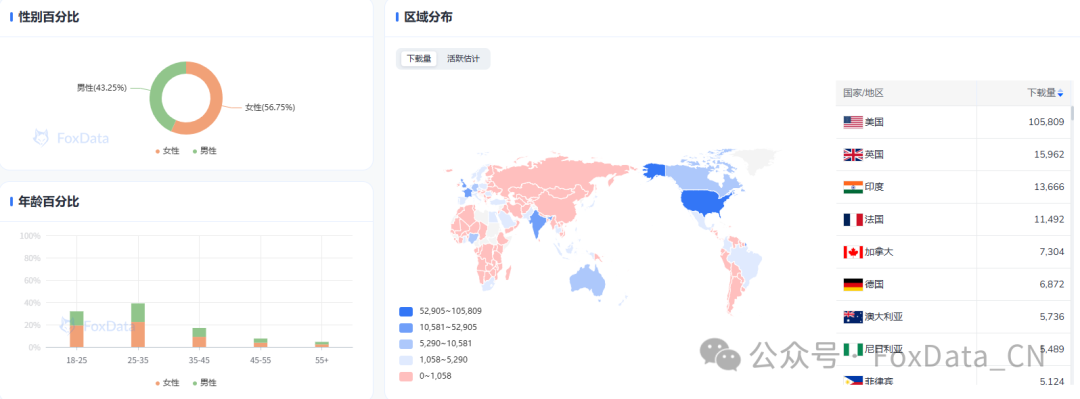Toggle the 0~1,058 map legend swatch
Viewport: 1080px width, 399px height.
[406, 376]
